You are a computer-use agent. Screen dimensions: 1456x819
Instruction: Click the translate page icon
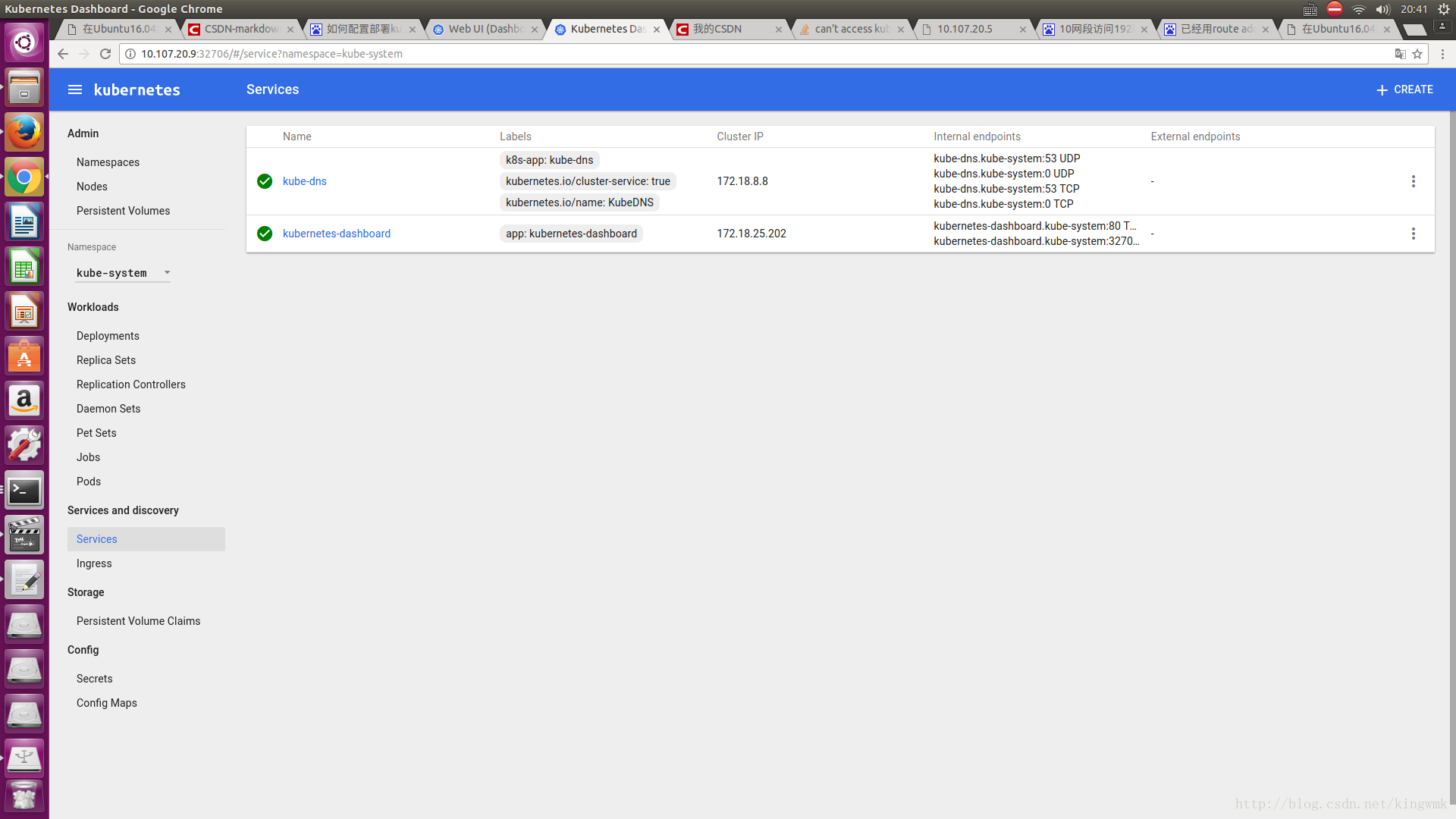pos(1400,54)
